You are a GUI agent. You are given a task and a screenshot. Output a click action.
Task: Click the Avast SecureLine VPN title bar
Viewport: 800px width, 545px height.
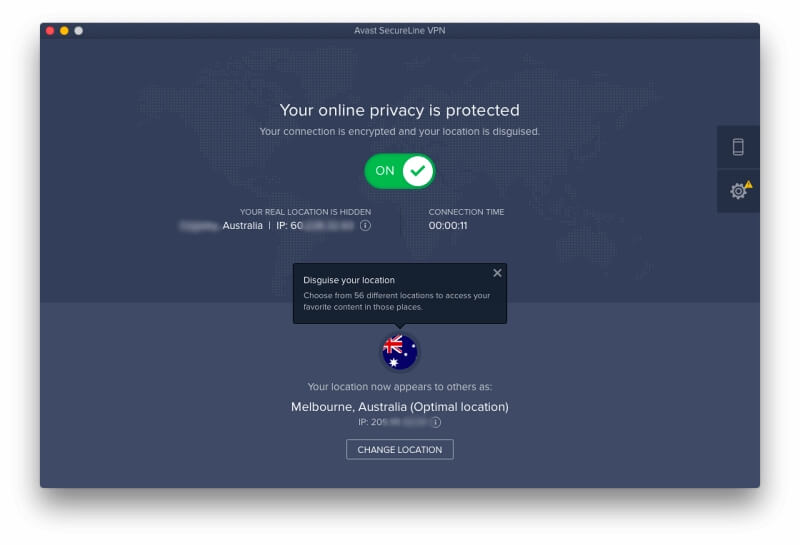(399, 31)
